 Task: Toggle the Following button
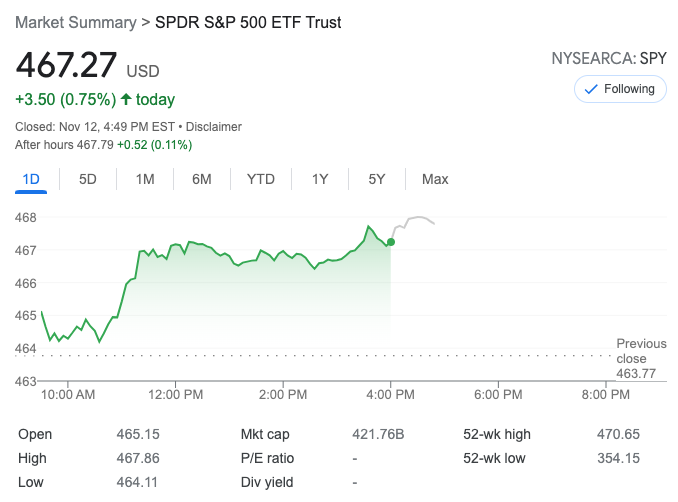point(619,89)
